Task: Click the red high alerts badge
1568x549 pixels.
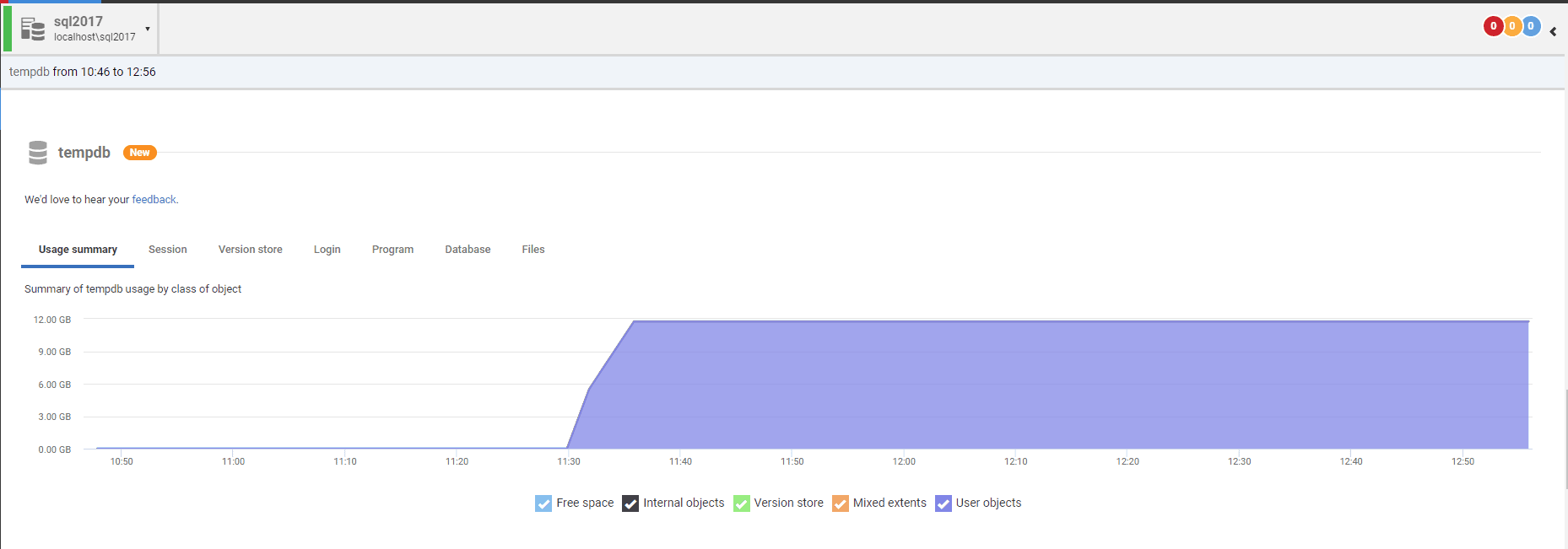Action: 1493,26
